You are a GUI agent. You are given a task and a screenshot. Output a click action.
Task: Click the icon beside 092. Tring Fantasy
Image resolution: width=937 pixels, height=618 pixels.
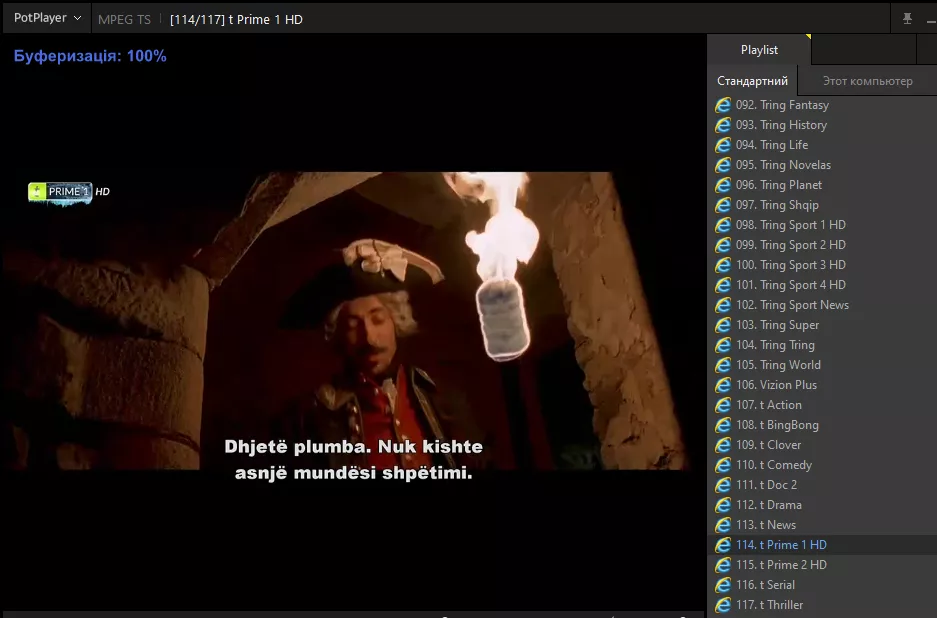click(x=723, y=105)
